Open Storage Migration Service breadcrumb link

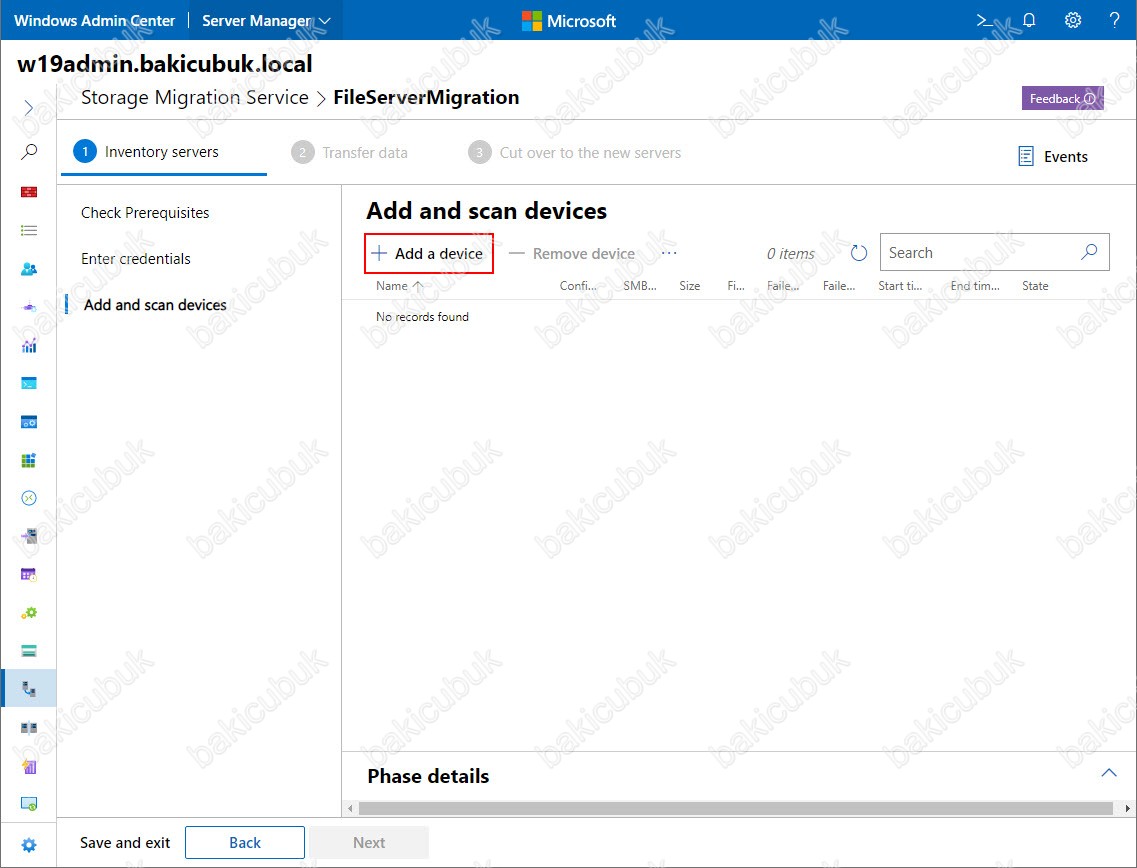195,98
